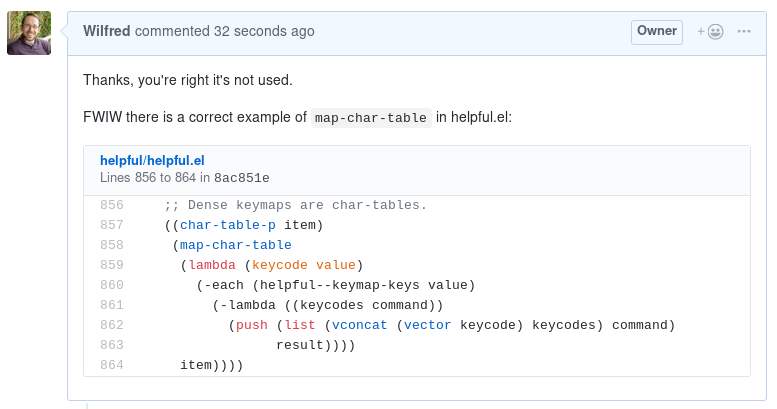Click the inline map-char-table code text

[372, 117]
